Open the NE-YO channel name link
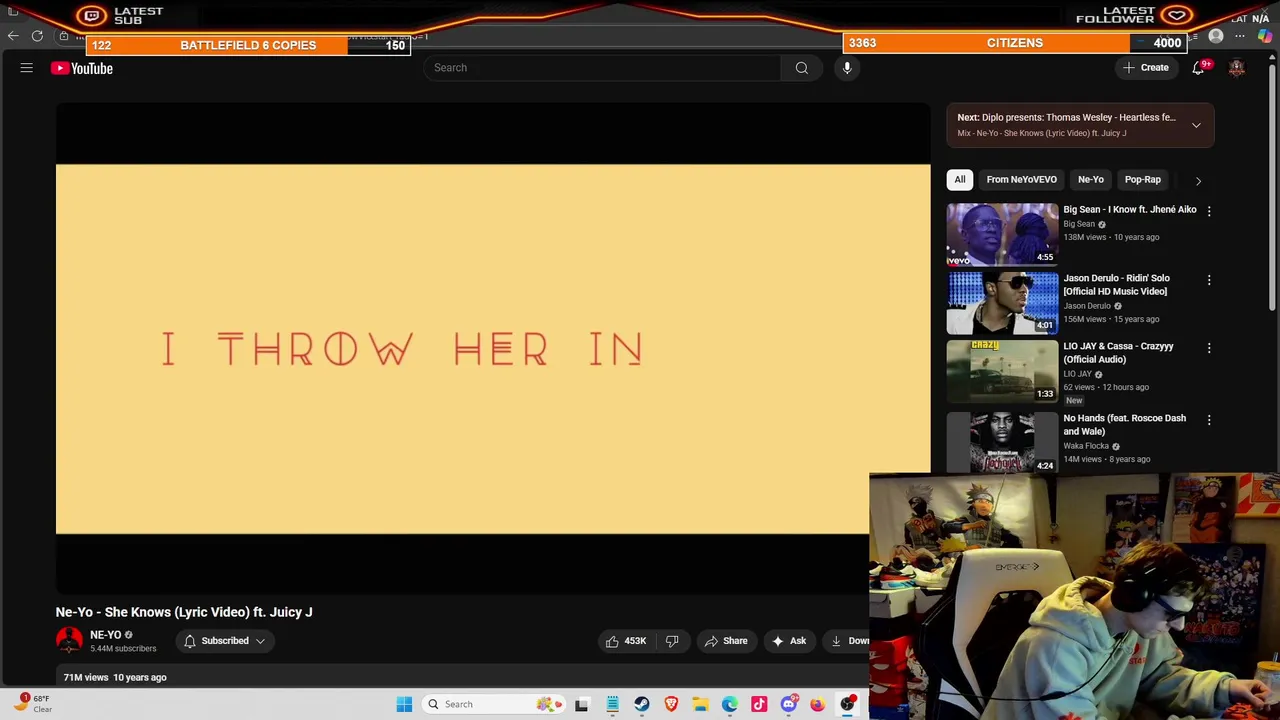This screenshot has height=720, width=1280. pyautogui.click(x=105, y=635)
